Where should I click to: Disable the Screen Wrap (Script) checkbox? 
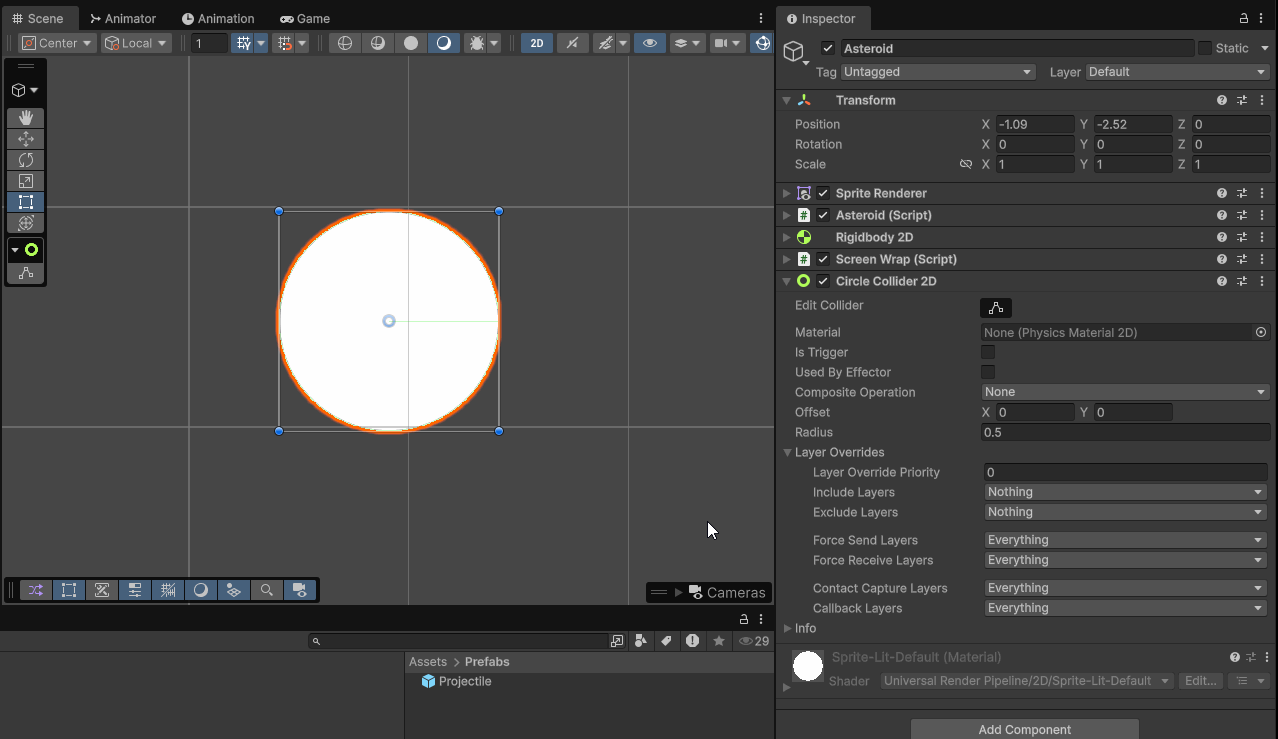823,259
